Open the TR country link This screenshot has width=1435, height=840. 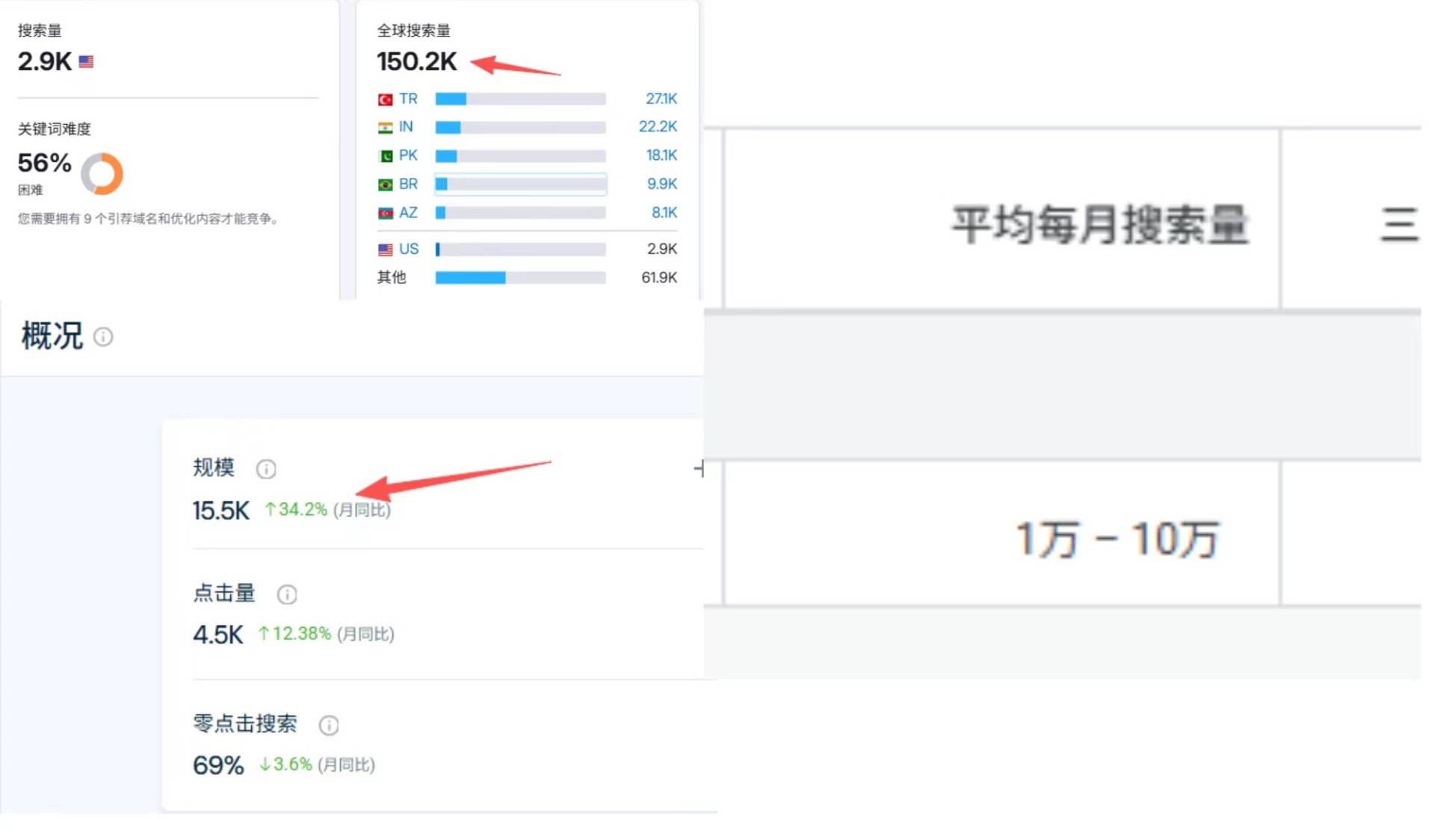(x=408, y=99)
